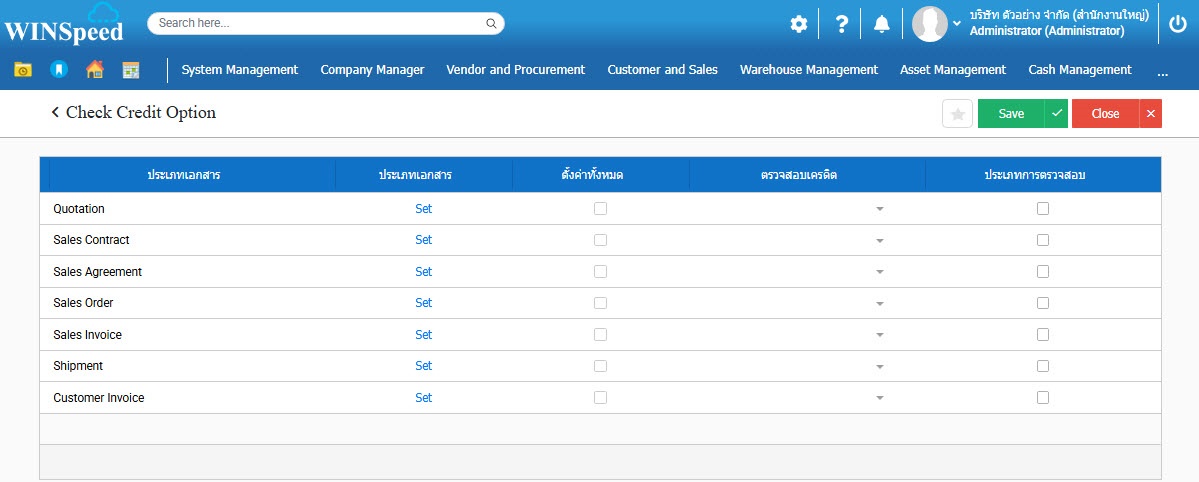Tick the set-all checkbox for Shipment
The width and height of the screenshot is (1199, 482).
click(x=600, y=366)
